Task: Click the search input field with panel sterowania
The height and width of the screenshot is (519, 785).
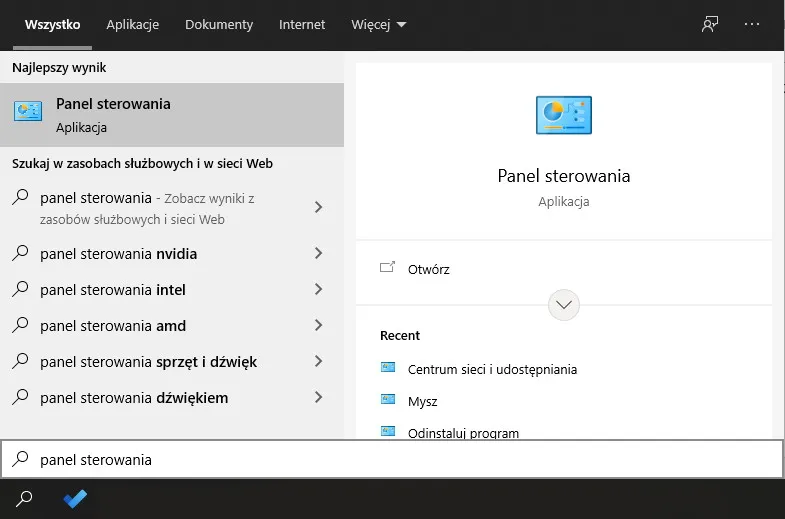Action: (x=400, y=460)
